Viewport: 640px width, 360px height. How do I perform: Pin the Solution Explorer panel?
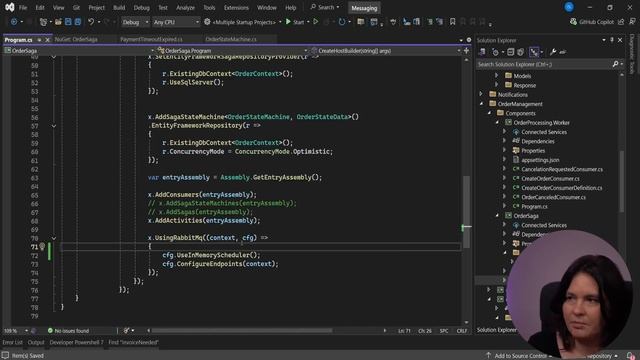point(612,40)
